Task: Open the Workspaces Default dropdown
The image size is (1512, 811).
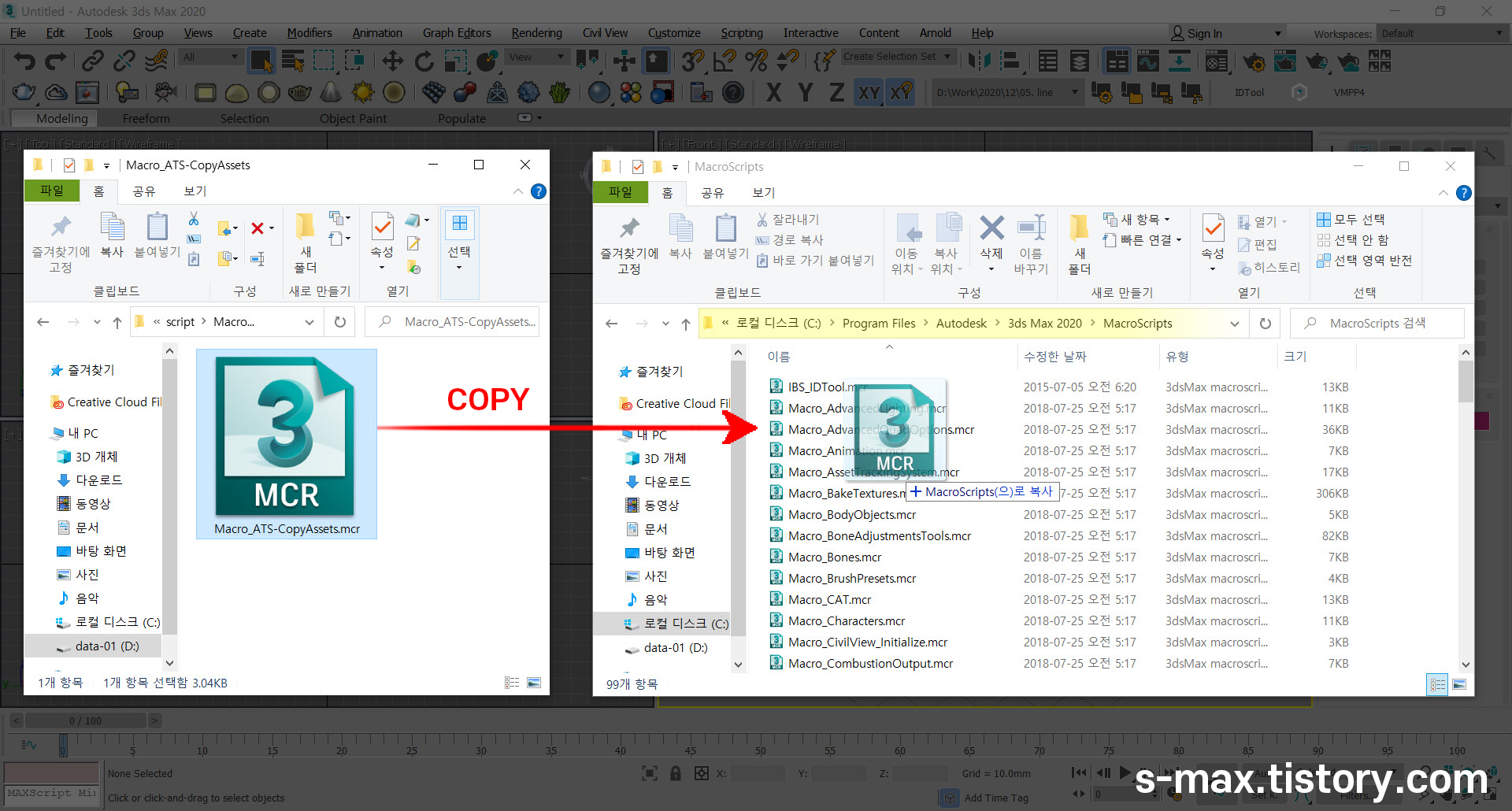Action: click(x=1440, y=33)
